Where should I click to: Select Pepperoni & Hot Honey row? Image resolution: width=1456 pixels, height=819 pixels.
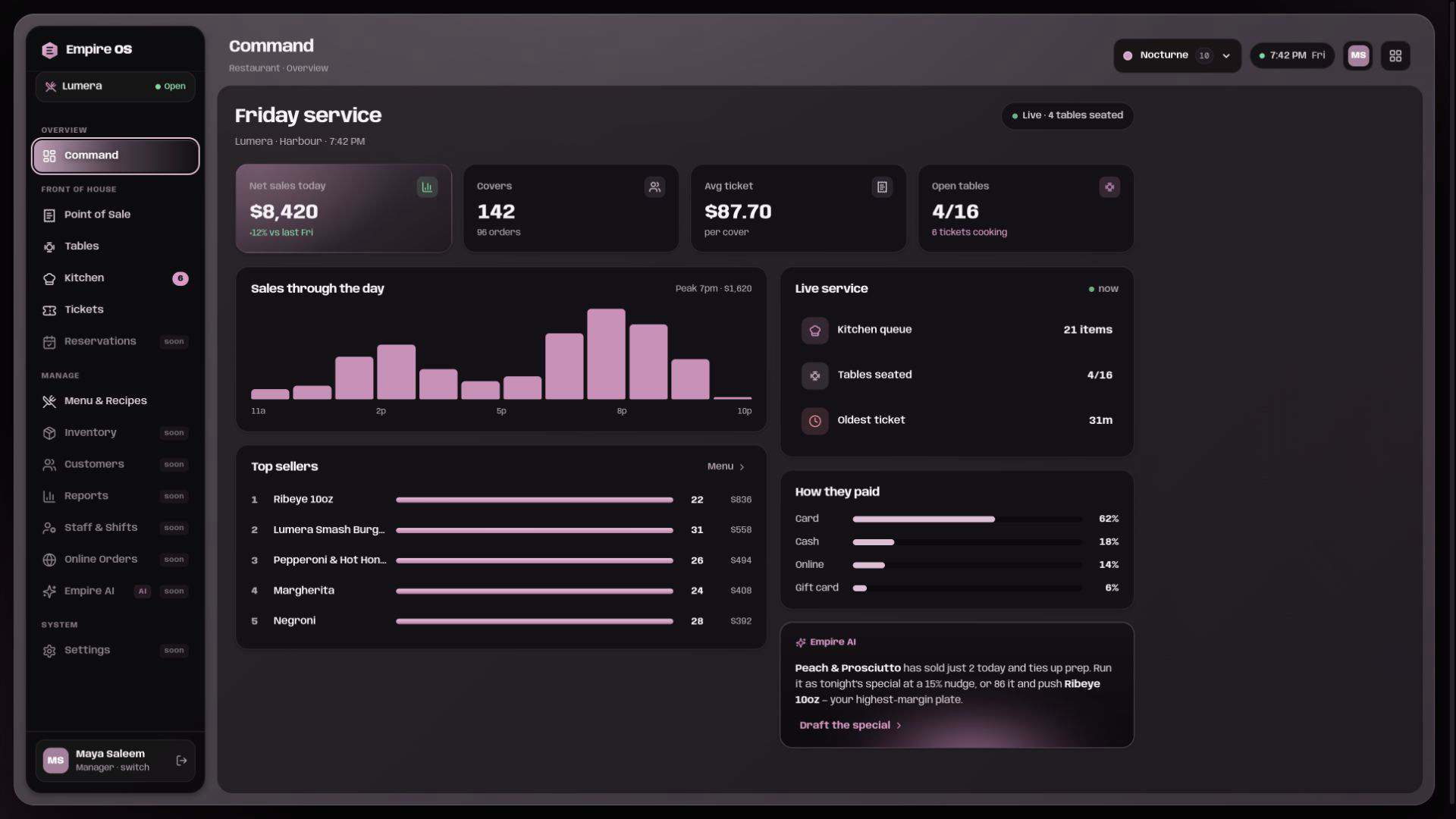tap(501, 560)
